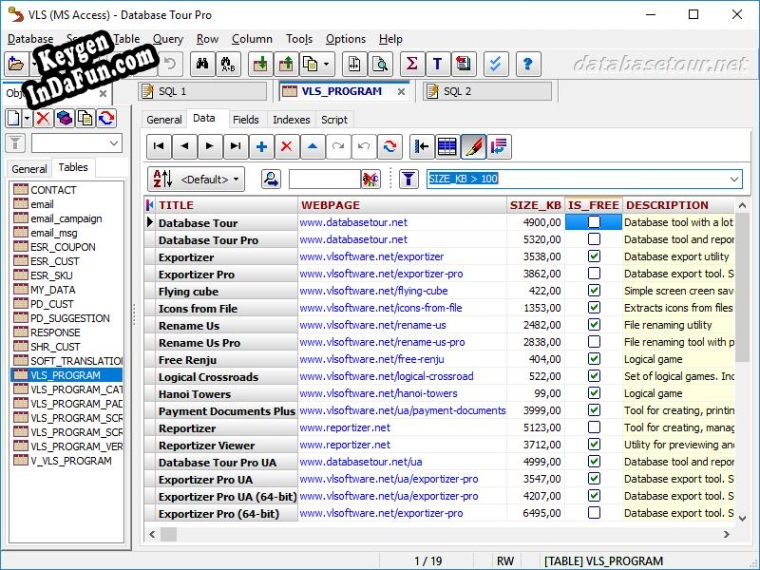This screenshot has height=570, width=760.
Task: Open the Column menu
Action: 252,39
